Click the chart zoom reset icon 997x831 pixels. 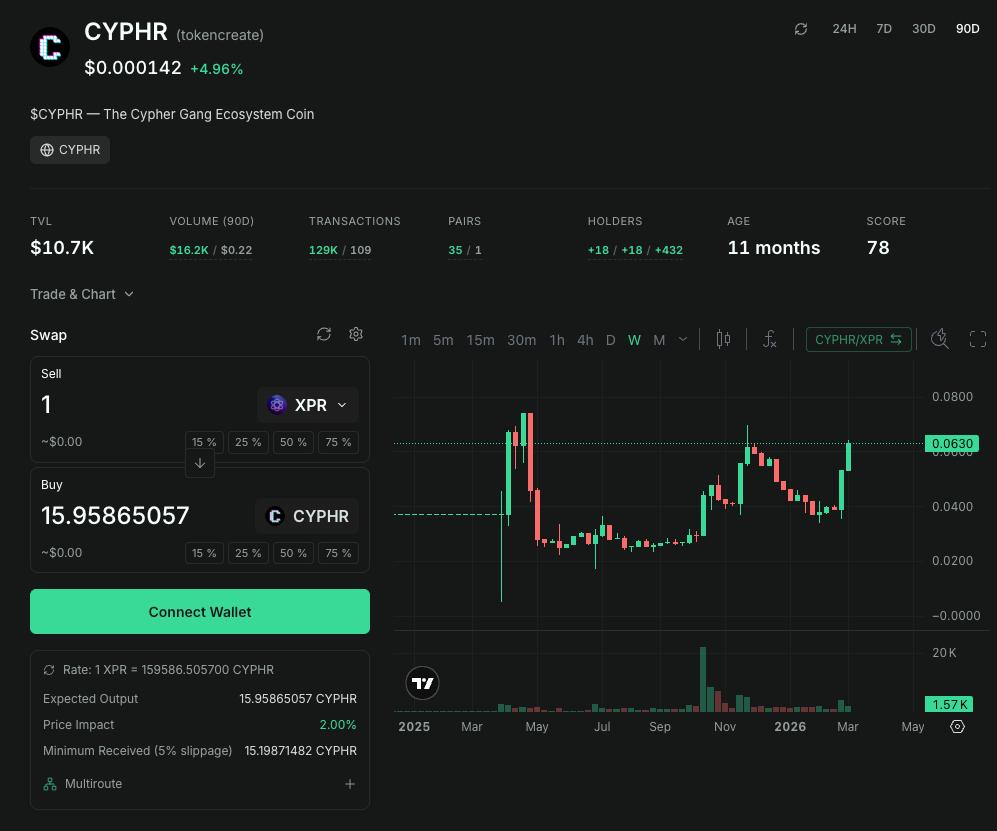click(x=940, y=339)
